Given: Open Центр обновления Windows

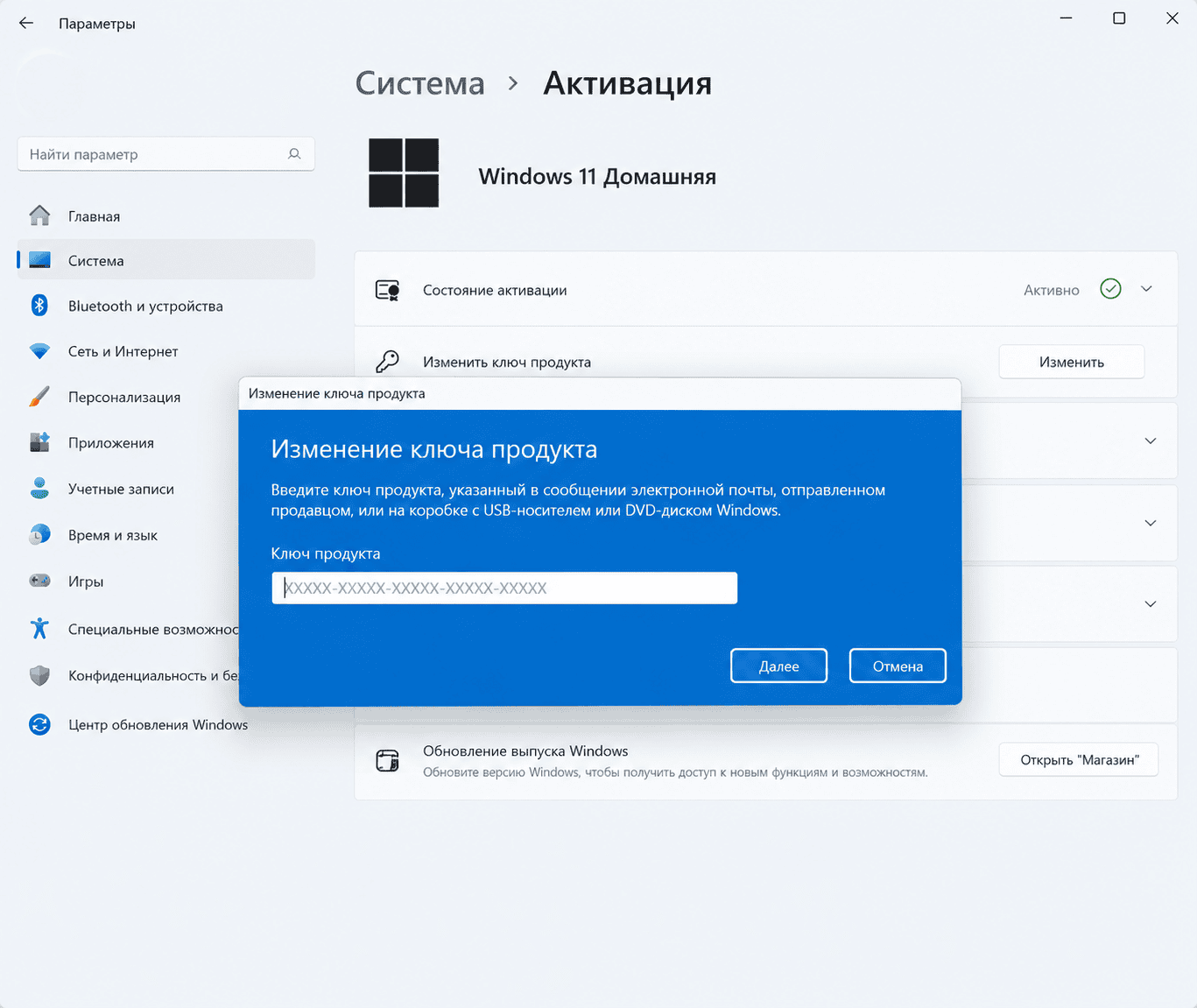Looking at the screenshot, I should 165,724.
